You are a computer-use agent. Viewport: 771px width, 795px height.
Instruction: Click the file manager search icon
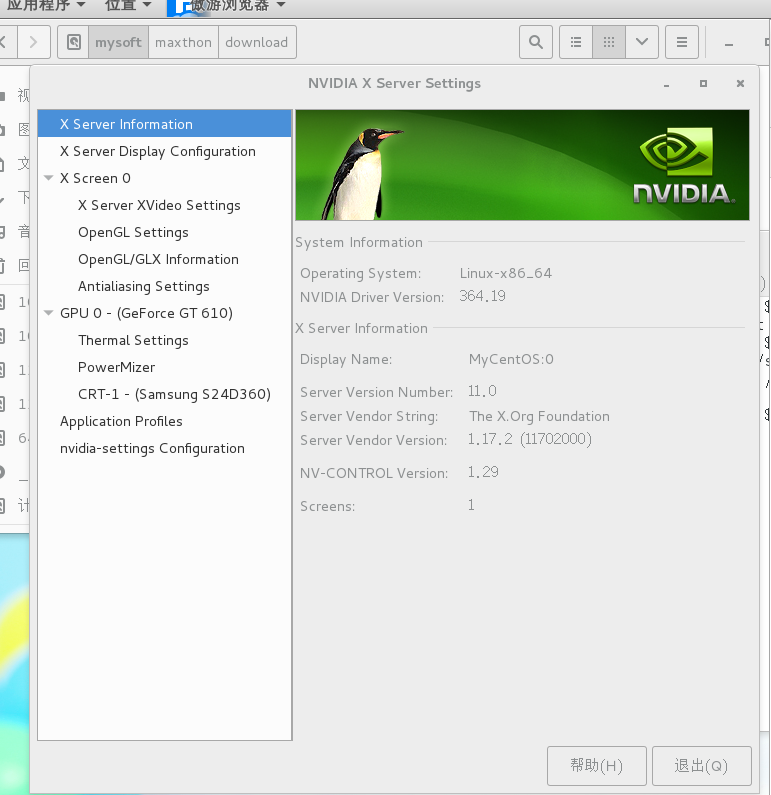pyautogui.click(x=536, y=42)
